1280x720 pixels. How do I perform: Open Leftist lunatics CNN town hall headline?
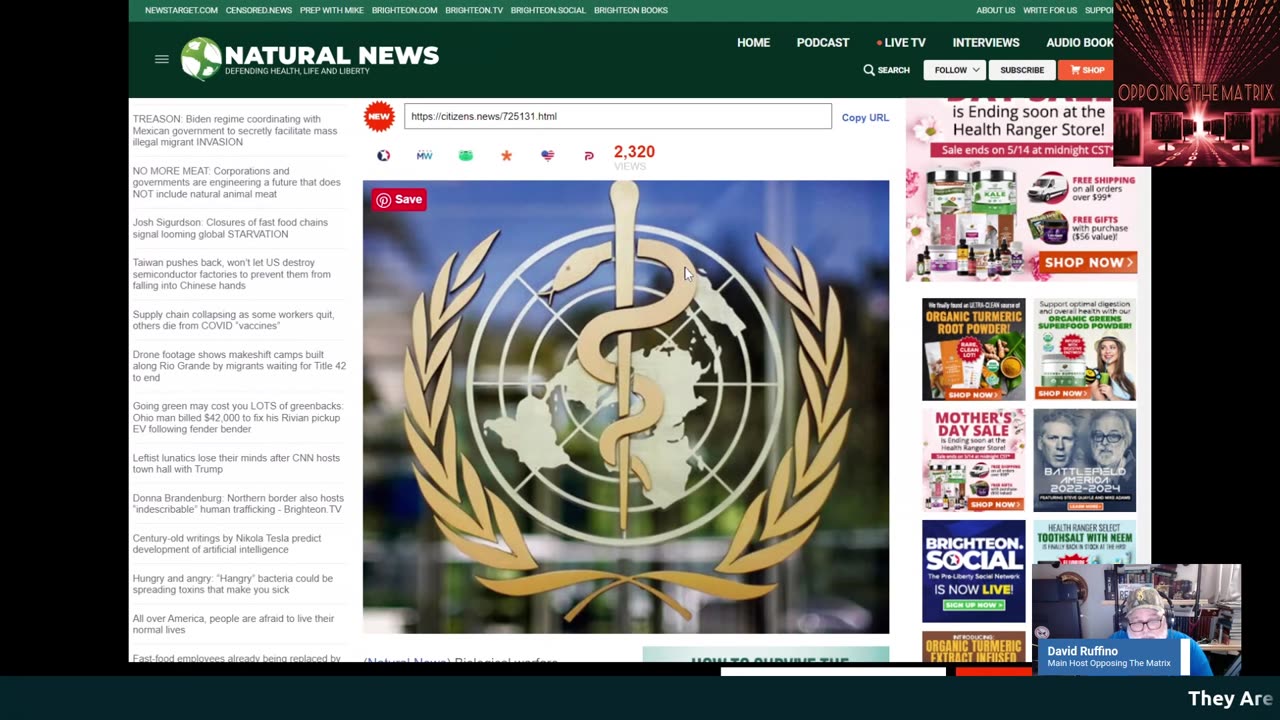tap(236, 463)
